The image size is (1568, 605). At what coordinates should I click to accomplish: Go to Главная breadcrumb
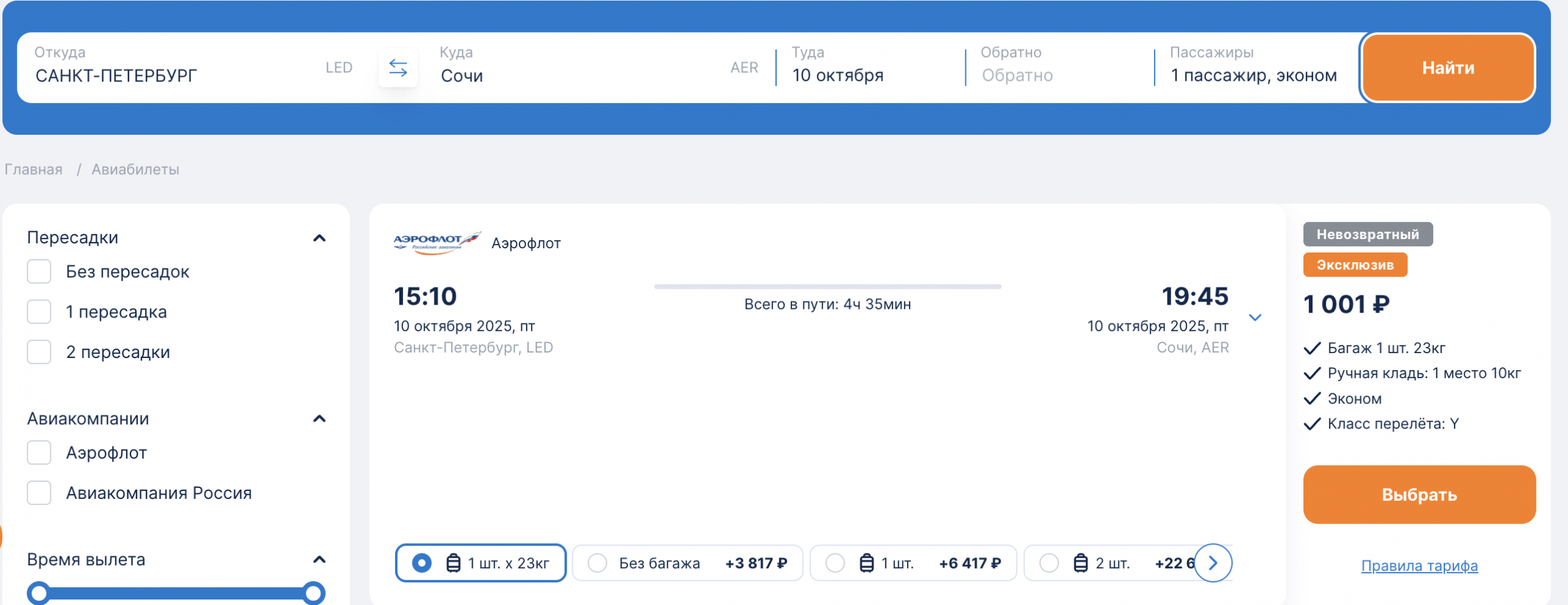click(x=34, y=169)
